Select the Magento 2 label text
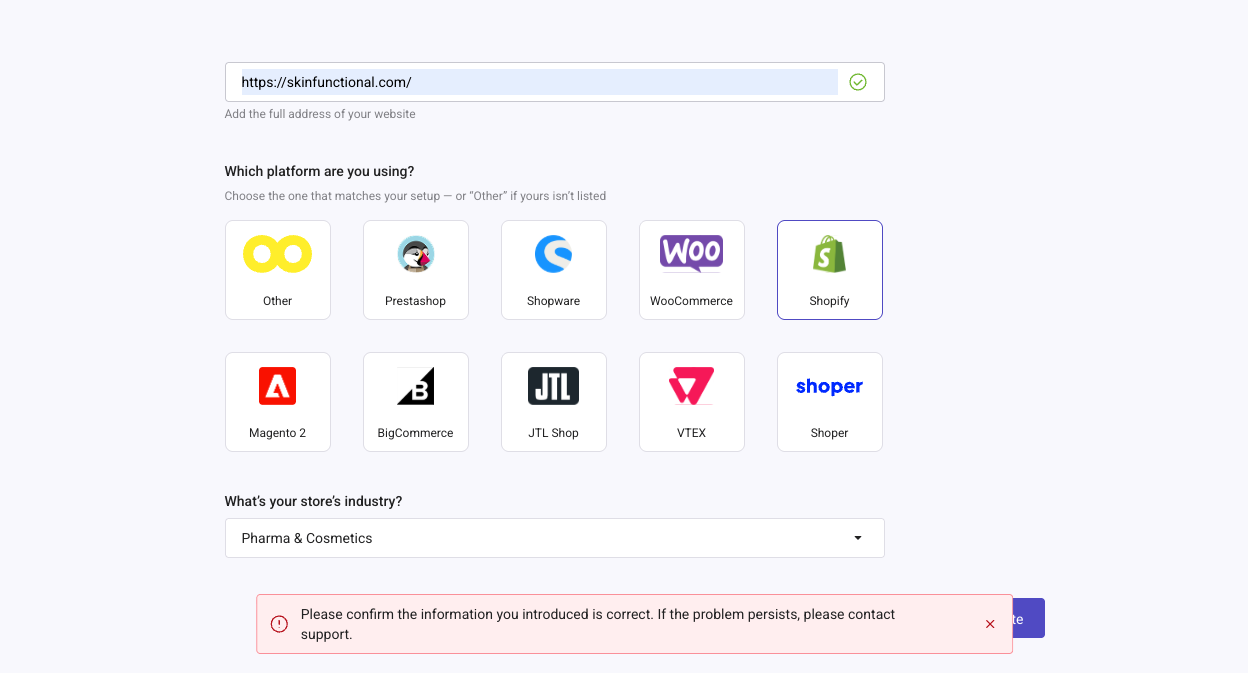The height and width of the screenshot is (673, 1248). [277, 433]
